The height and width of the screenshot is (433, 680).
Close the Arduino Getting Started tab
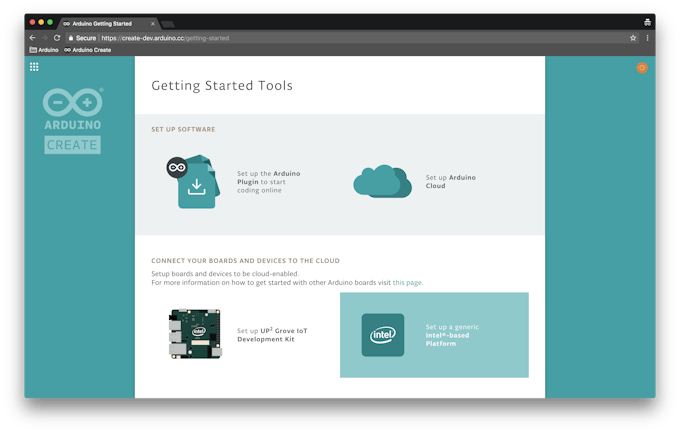(x=153, y=24)
